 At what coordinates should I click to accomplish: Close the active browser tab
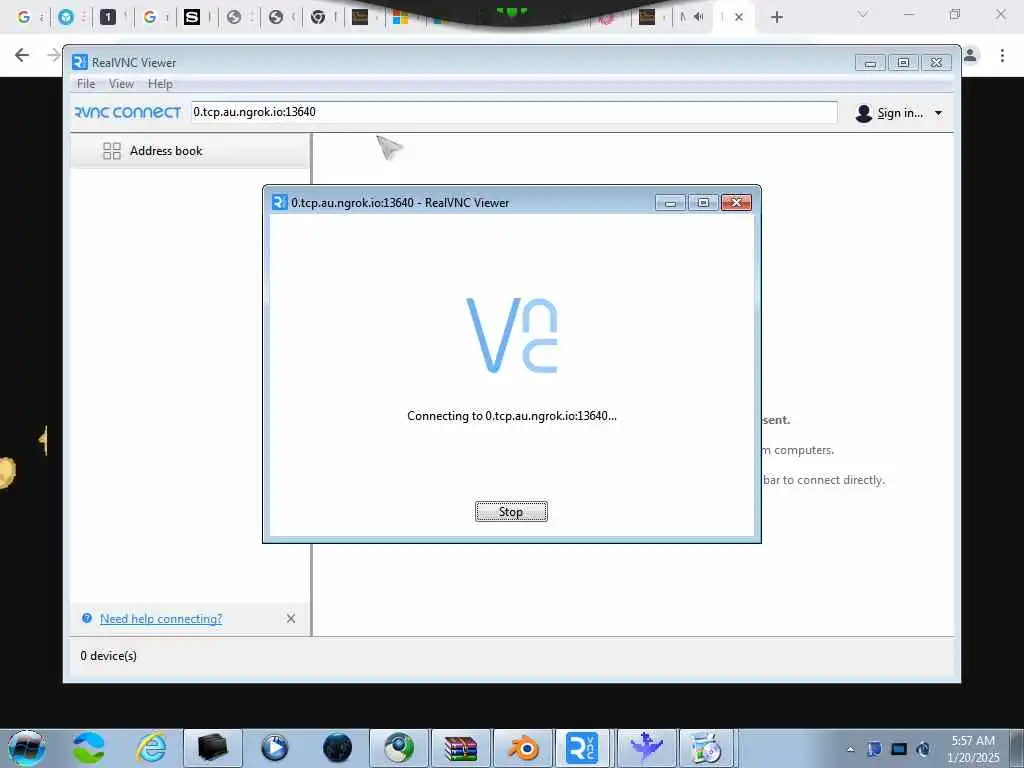(x=739, y=17)
